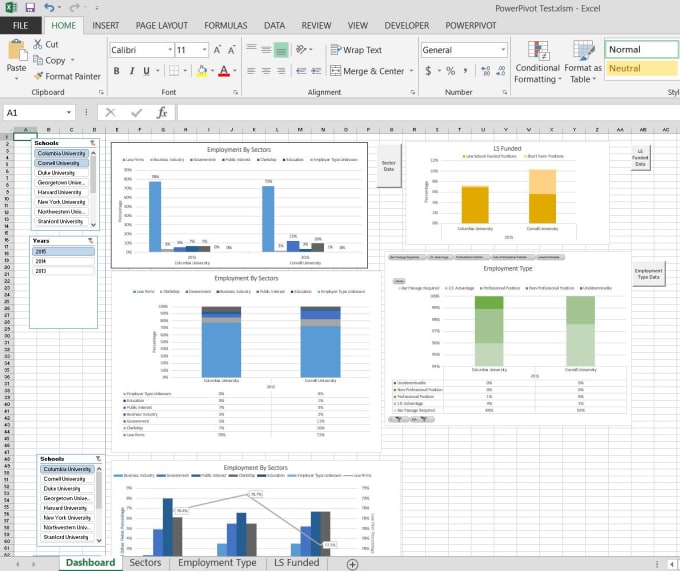Switch to INSERT ribbon tab
Viewport: 680px width, 571px height.
[105, 26]
